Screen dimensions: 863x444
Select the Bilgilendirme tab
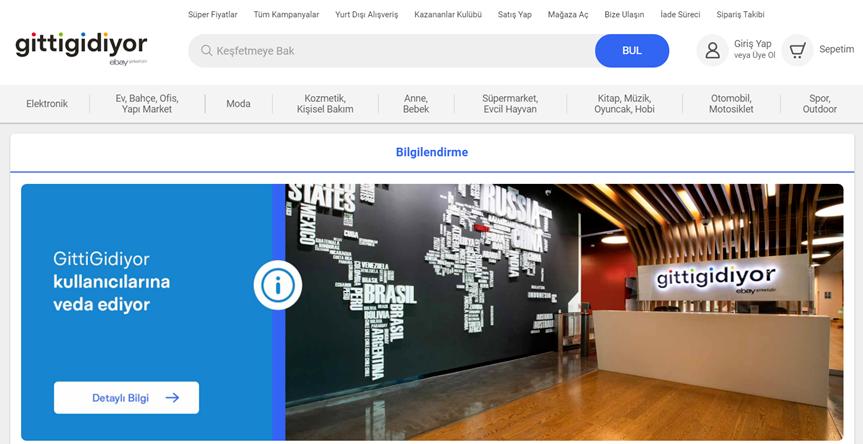[432, 152]
